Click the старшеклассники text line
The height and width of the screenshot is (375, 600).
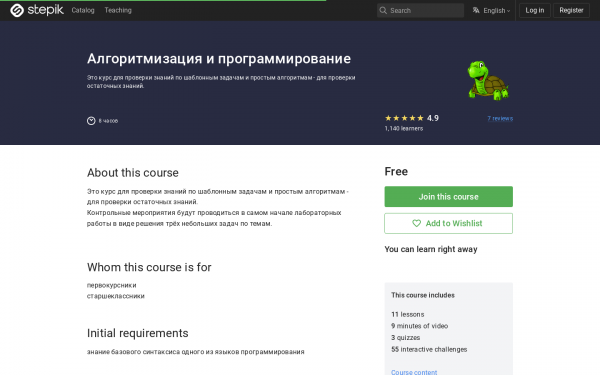coord(116,296)
